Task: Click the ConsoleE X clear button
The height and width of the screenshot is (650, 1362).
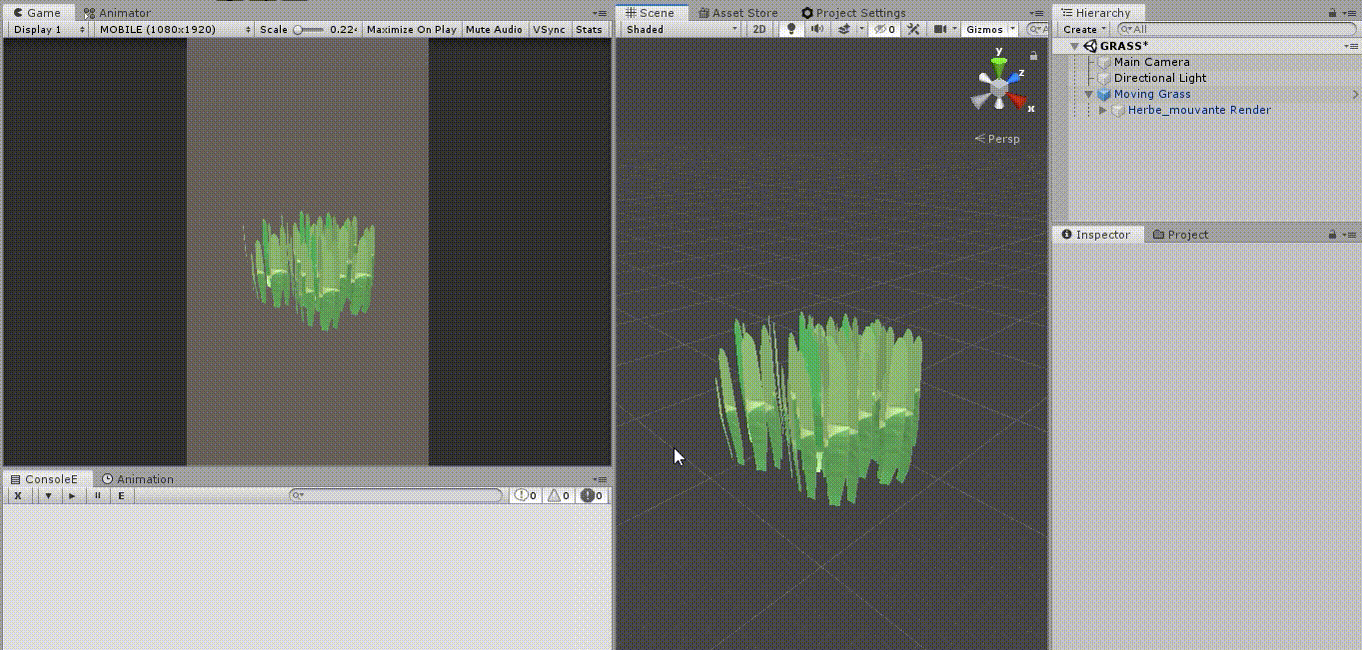Action: pyautogui.click(x=18, y=495)
